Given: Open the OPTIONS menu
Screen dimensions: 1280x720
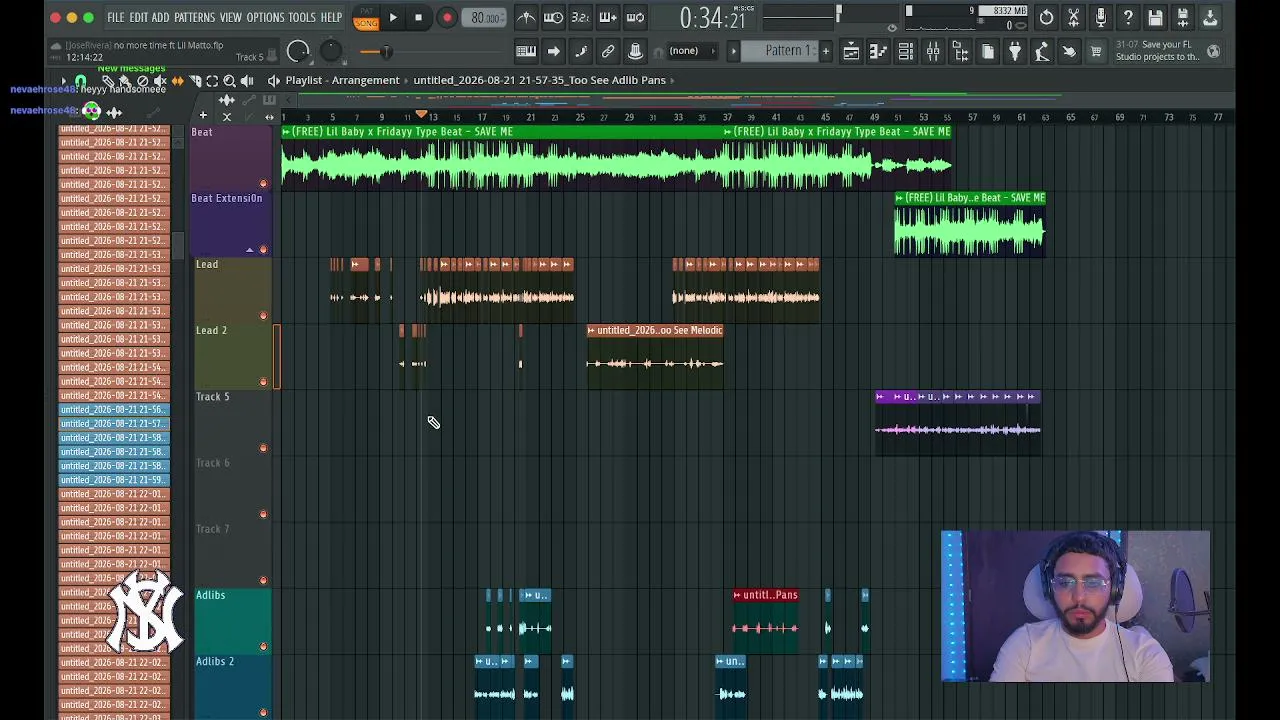Looking at the screenshot, I should (x=266, y=17).
